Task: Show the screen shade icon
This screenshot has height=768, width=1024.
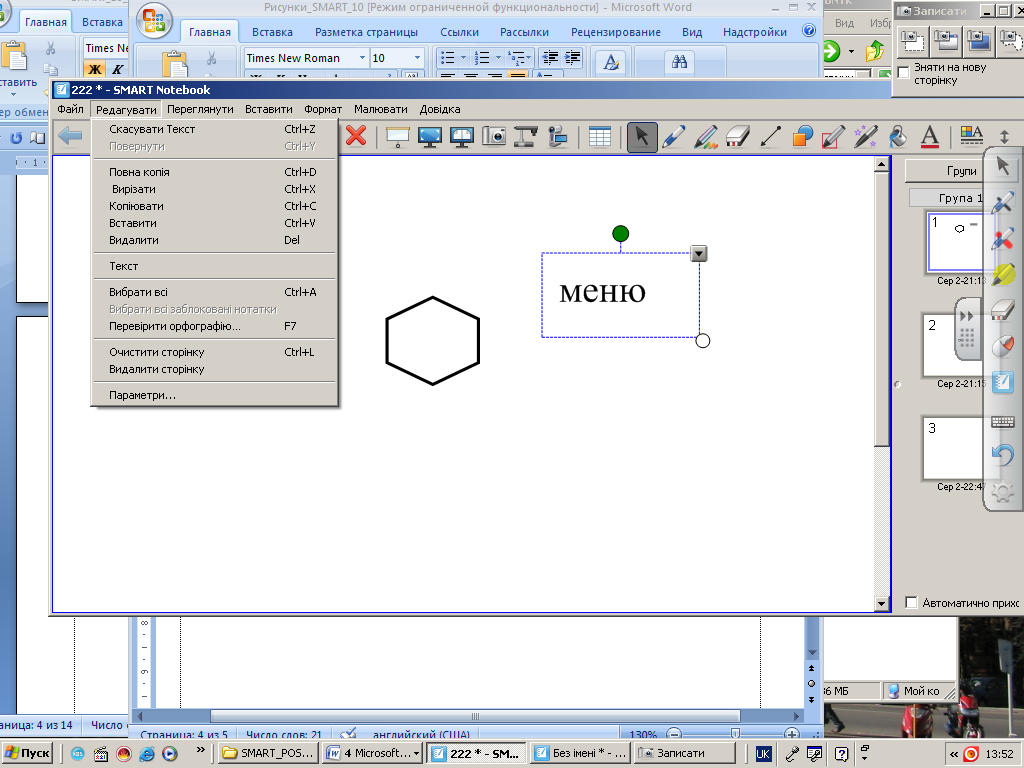Action: click(x=397, y=136)
